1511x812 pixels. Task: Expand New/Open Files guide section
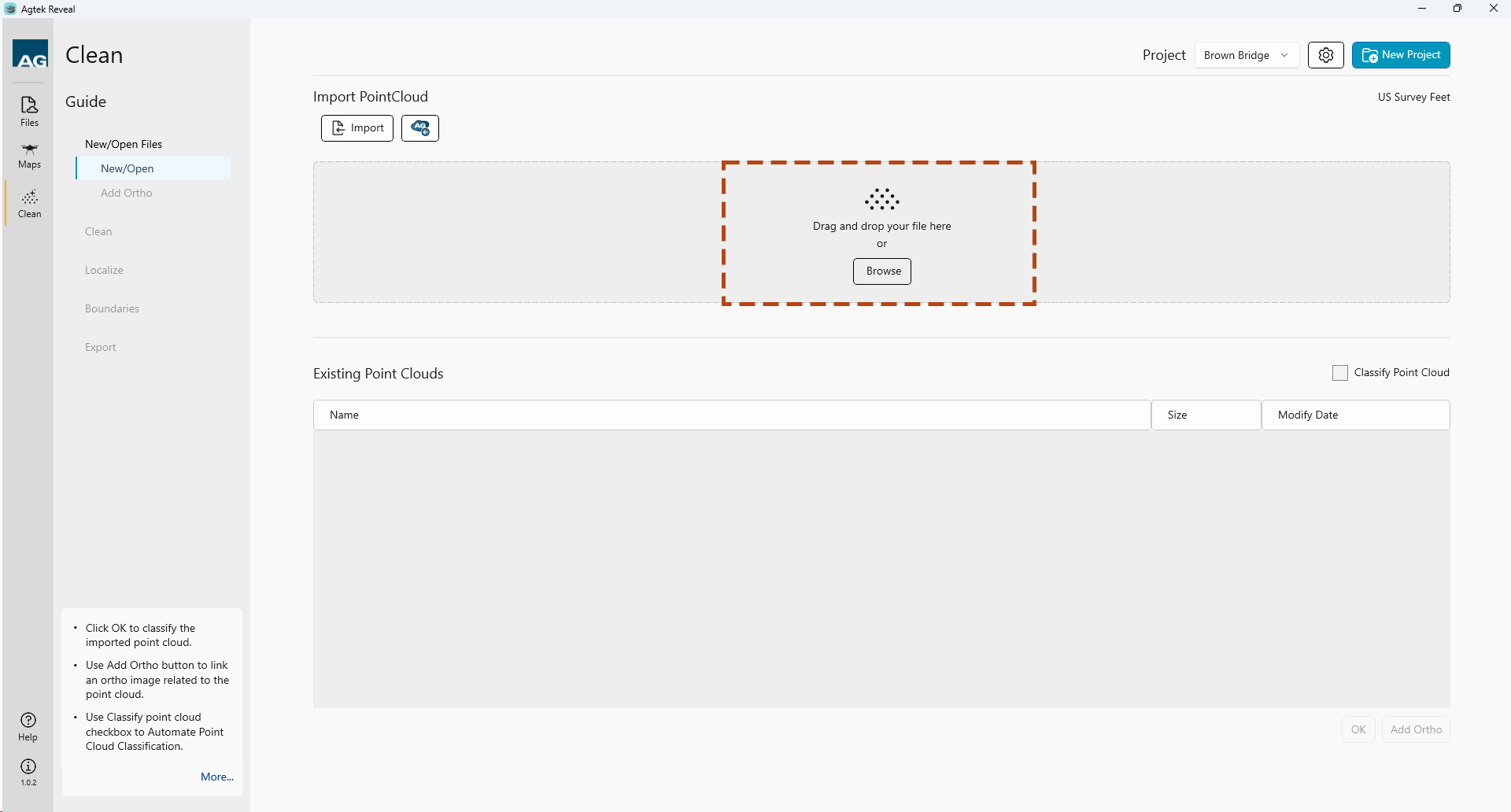pyautogui.click(x=124, y=144)
